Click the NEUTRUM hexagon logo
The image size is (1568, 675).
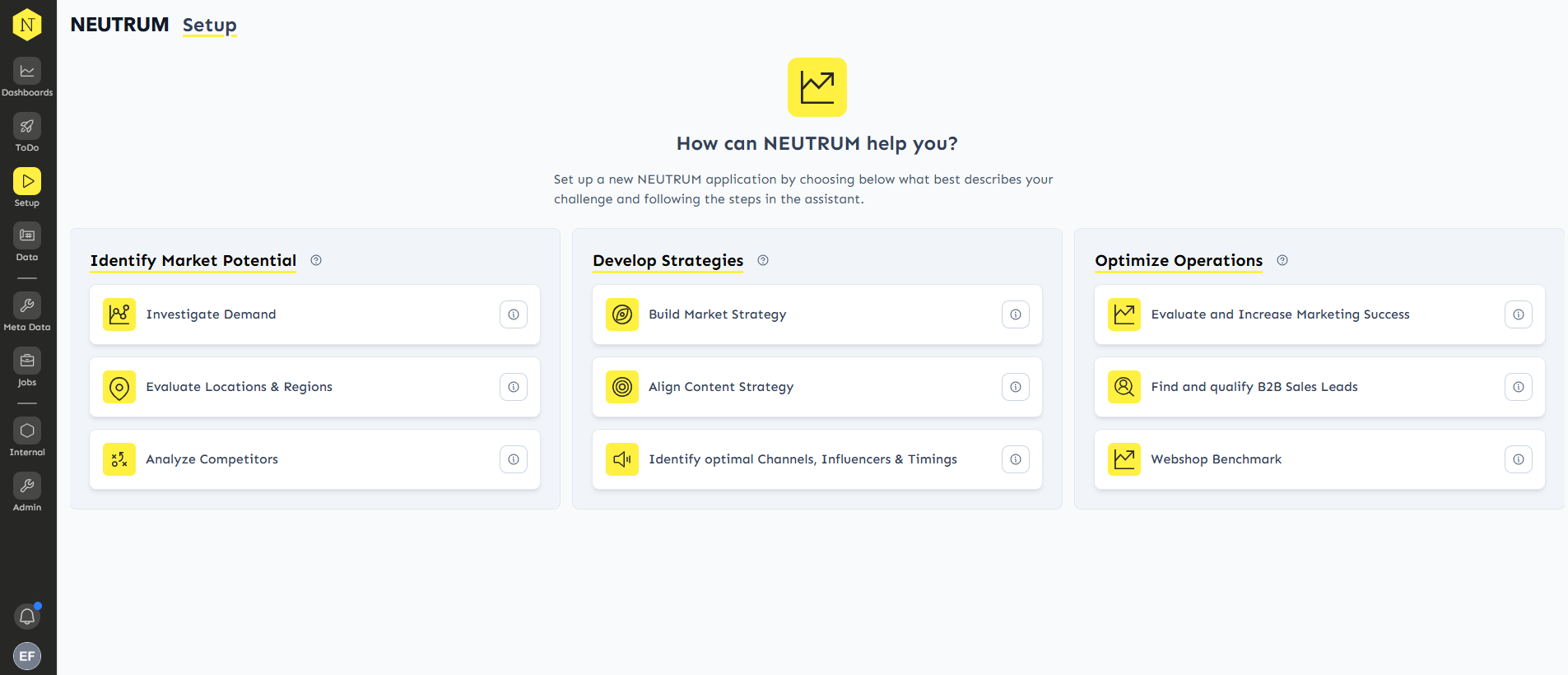(27, 25)
